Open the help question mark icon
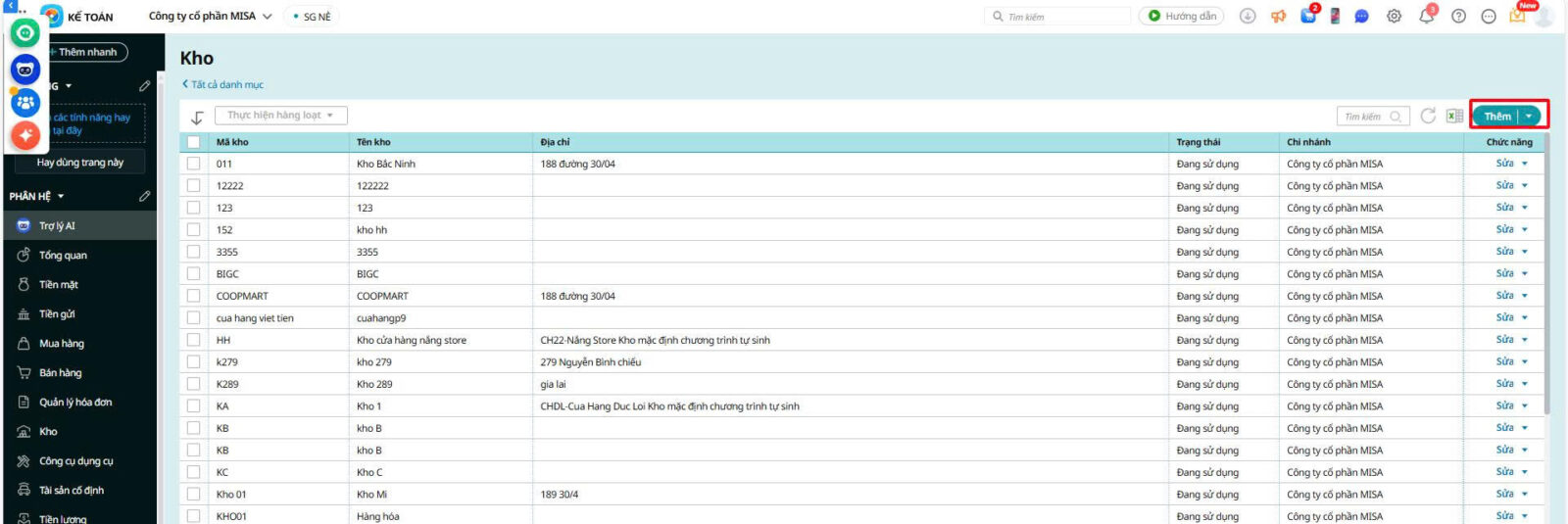1568x524 pixels. [x=1458, y=17]
